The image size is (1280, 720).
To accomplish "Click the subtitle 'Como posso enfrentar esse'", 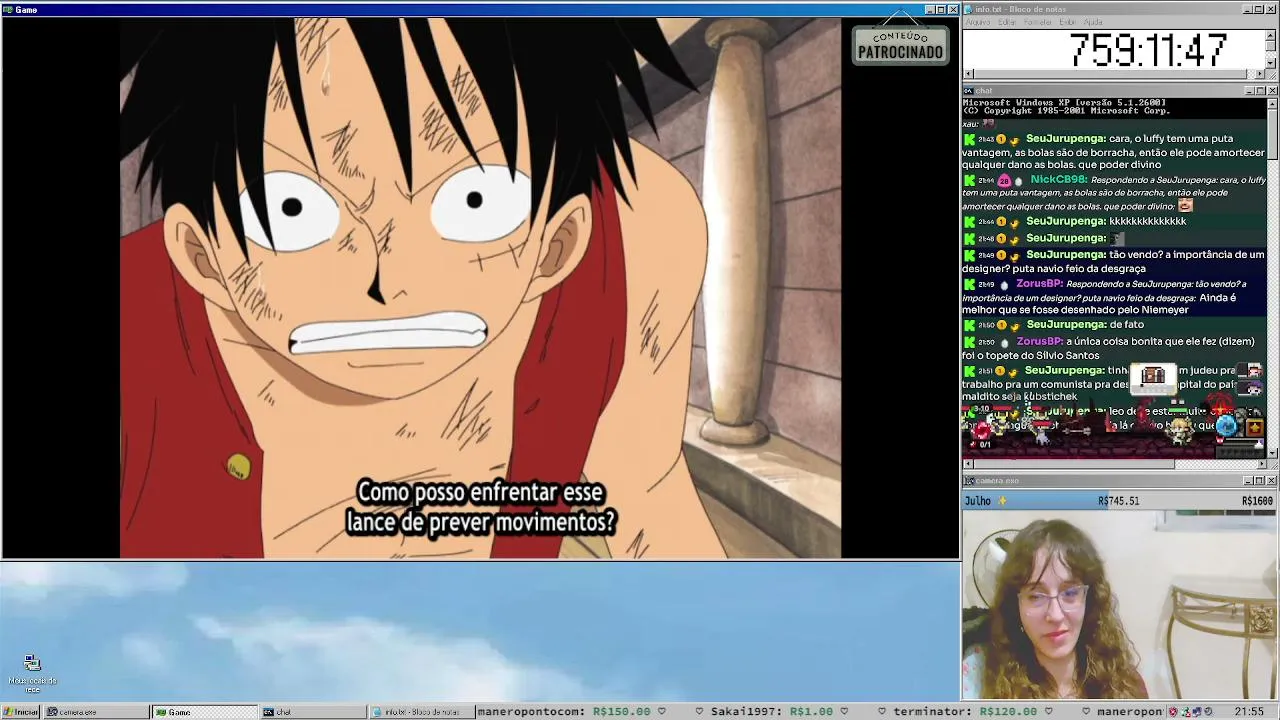I will (x=480, y=492).
